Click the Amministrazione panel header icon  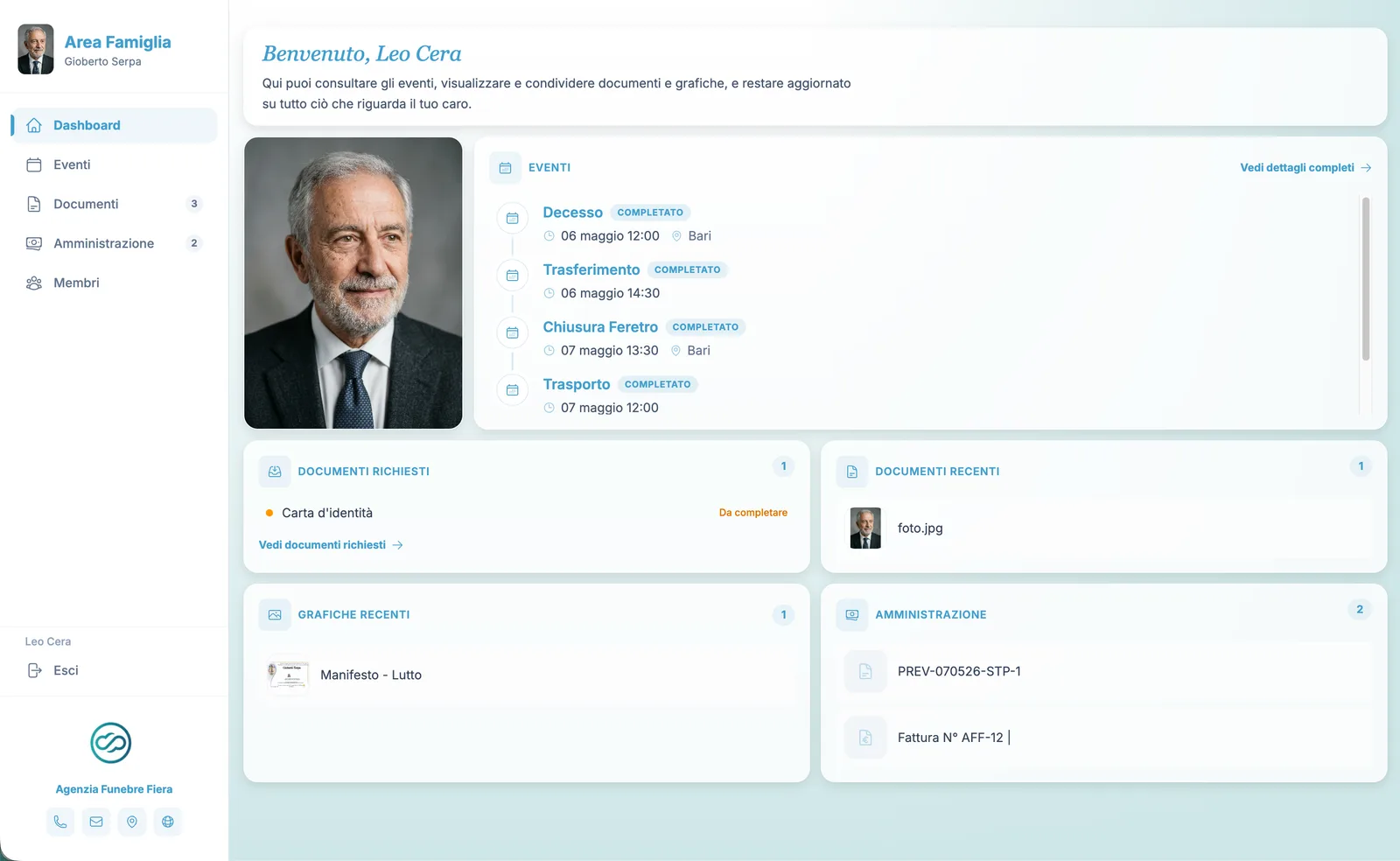(852, 614)
